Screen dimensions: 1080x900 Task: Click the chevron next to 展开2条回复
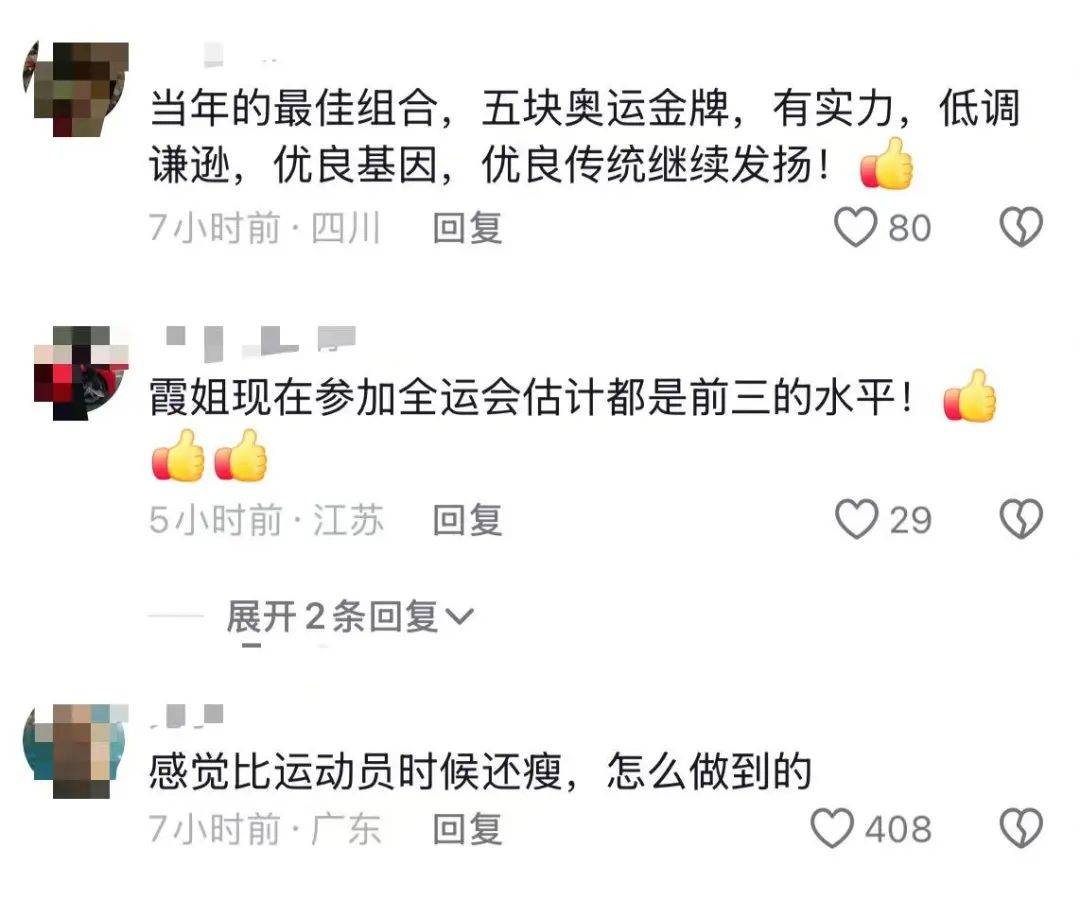[459, 616]
